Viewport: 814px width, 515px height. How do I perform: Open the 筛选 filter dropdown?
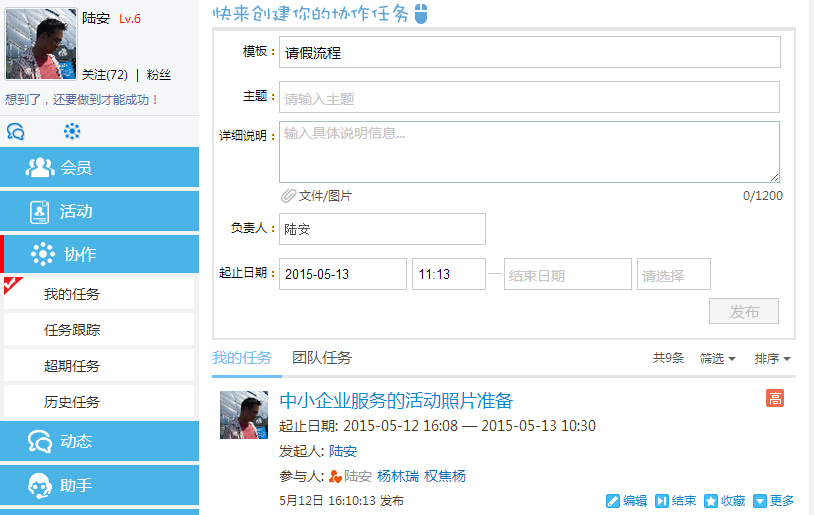pos(718,358)
